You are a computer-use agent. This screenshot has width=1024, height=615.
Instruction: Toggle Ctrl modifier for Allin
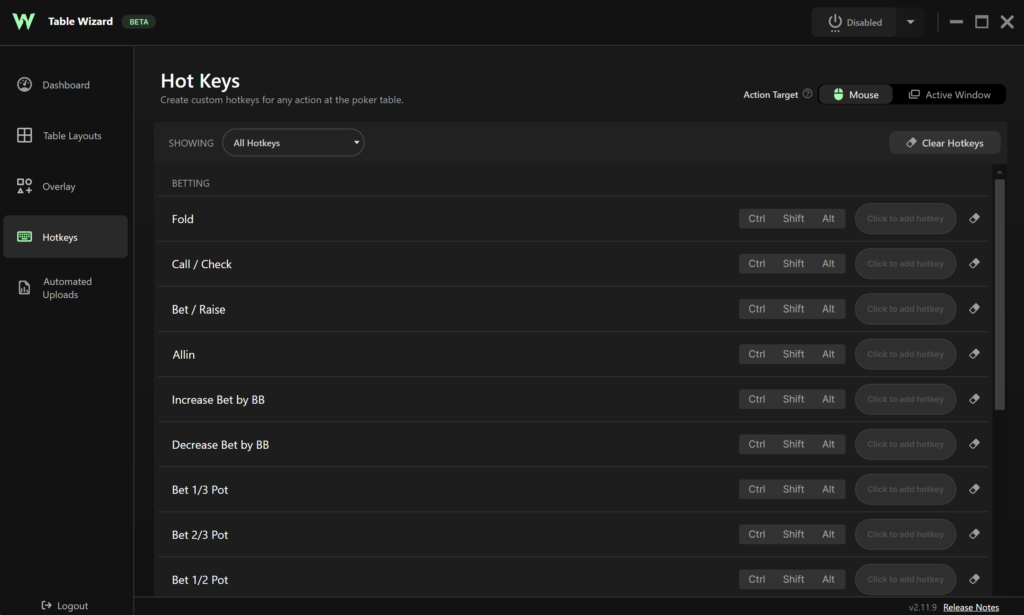point(756,354)
